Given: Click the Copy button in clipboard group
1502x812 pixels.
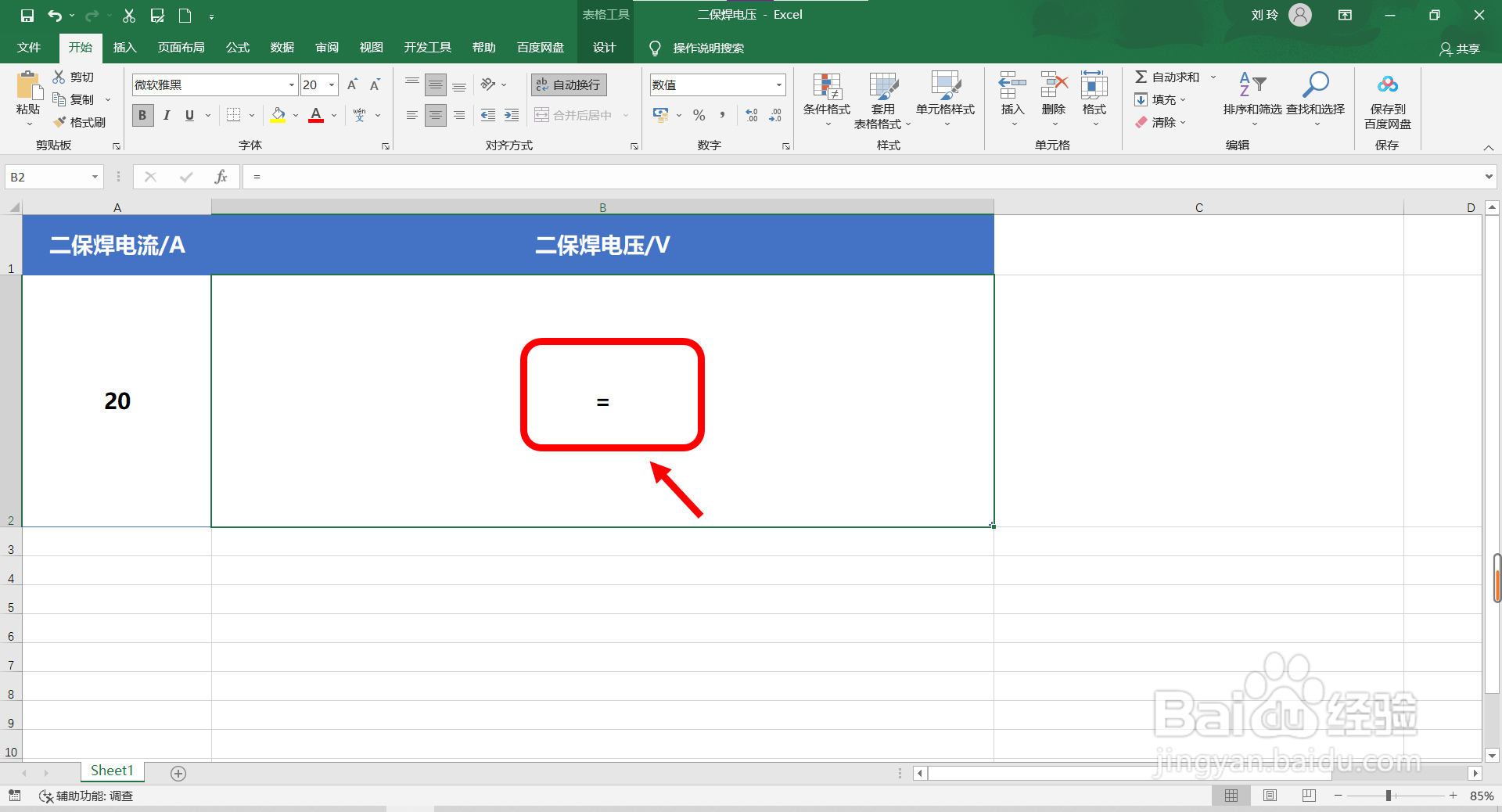Looking at the screenshot, I should (x=74, y=99).
